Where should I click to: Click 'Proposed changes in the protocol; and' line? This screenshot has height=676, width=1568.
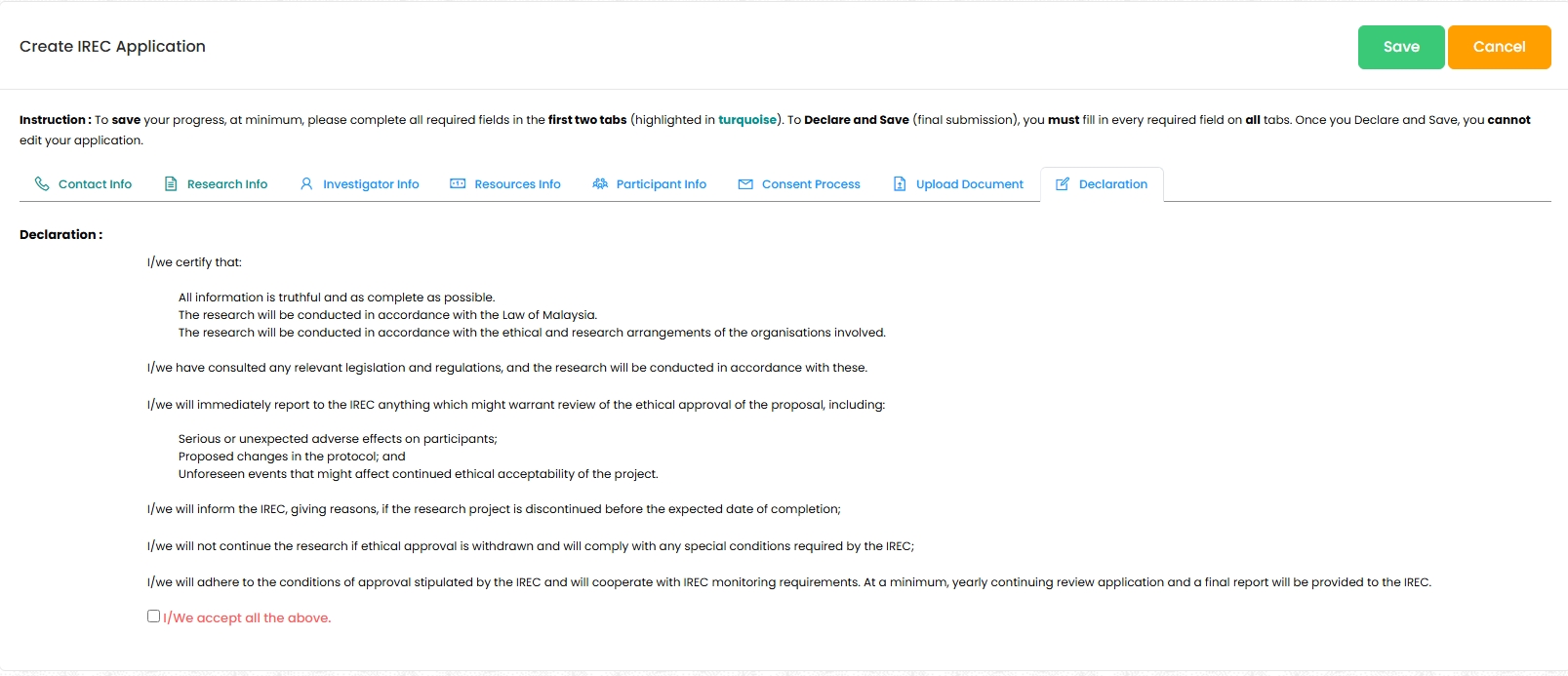click(x=292, y=456)
